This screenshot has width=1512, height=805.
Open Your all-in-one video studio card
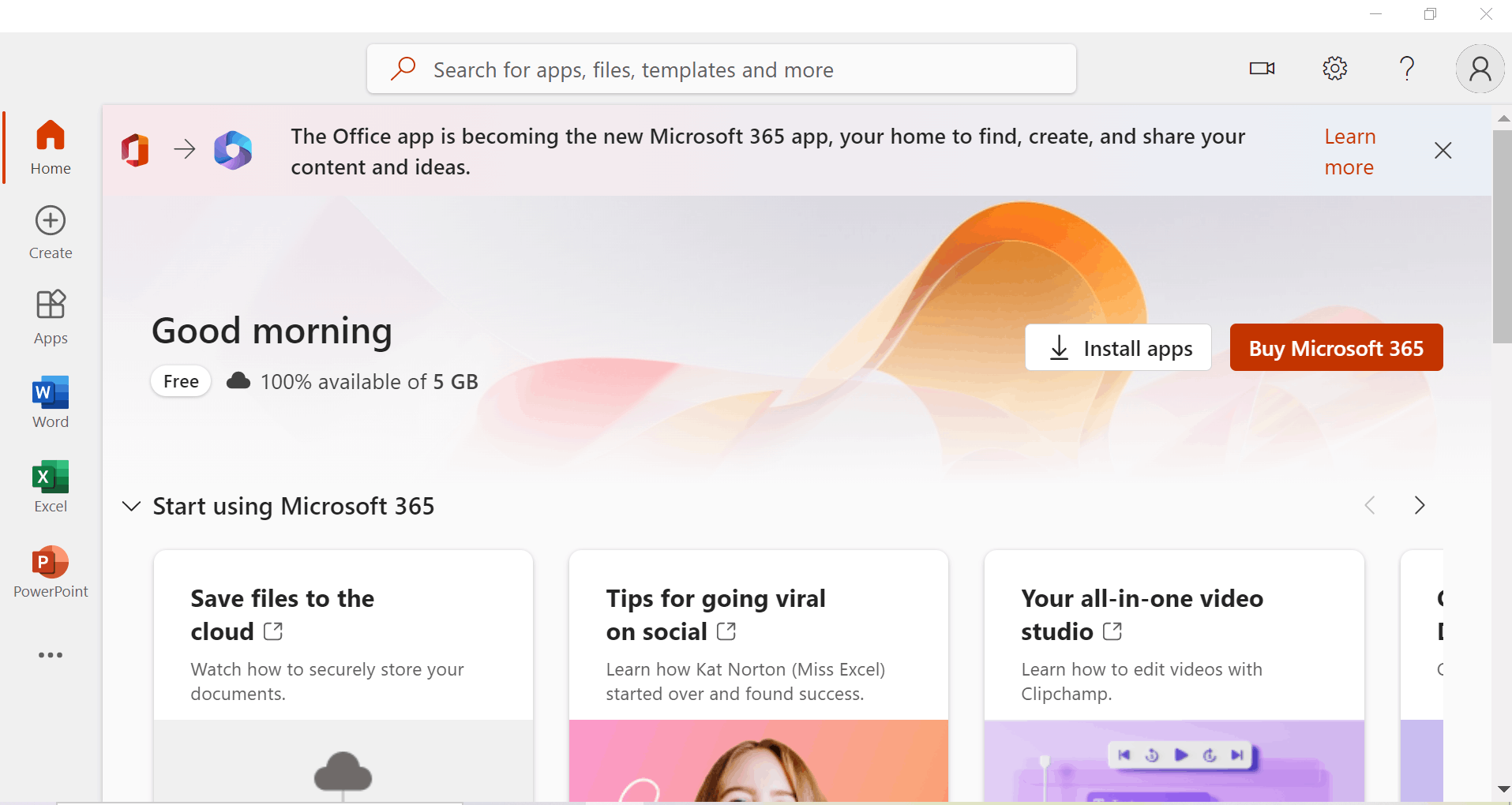1174,676
